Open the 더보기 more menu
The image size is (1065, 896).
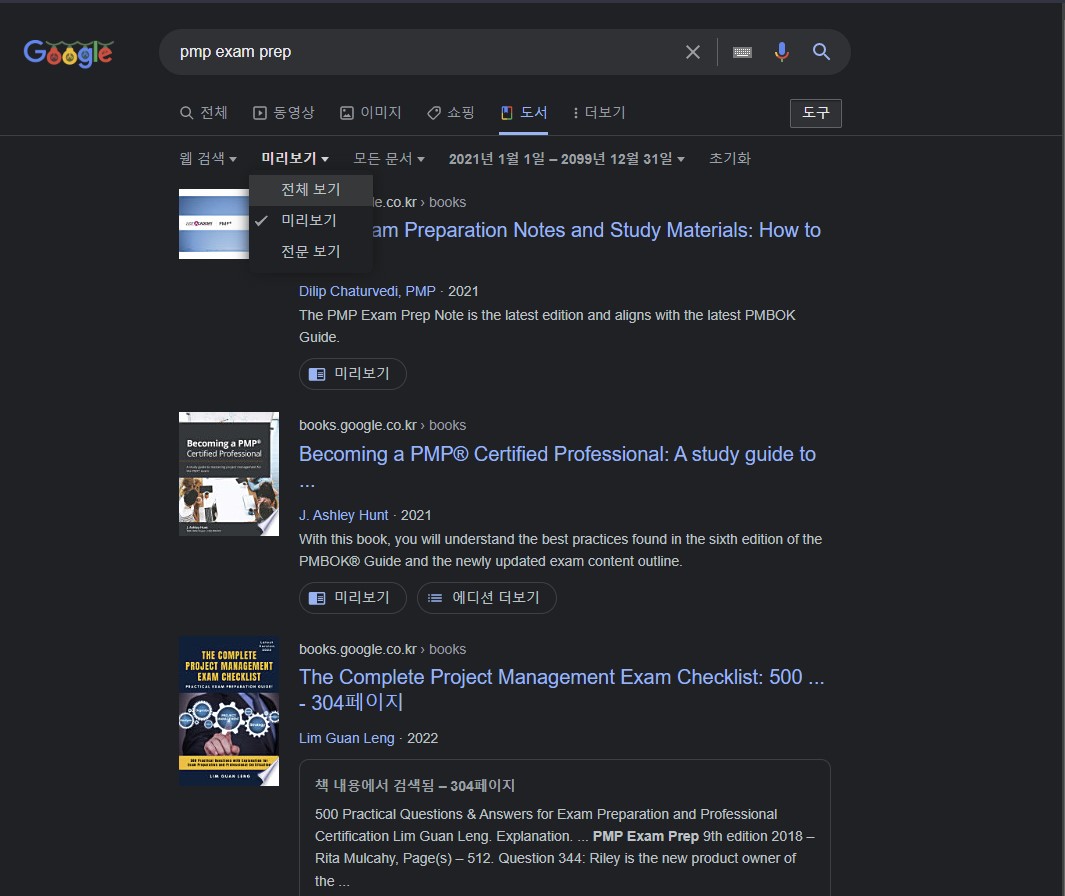tap(599, 113)
